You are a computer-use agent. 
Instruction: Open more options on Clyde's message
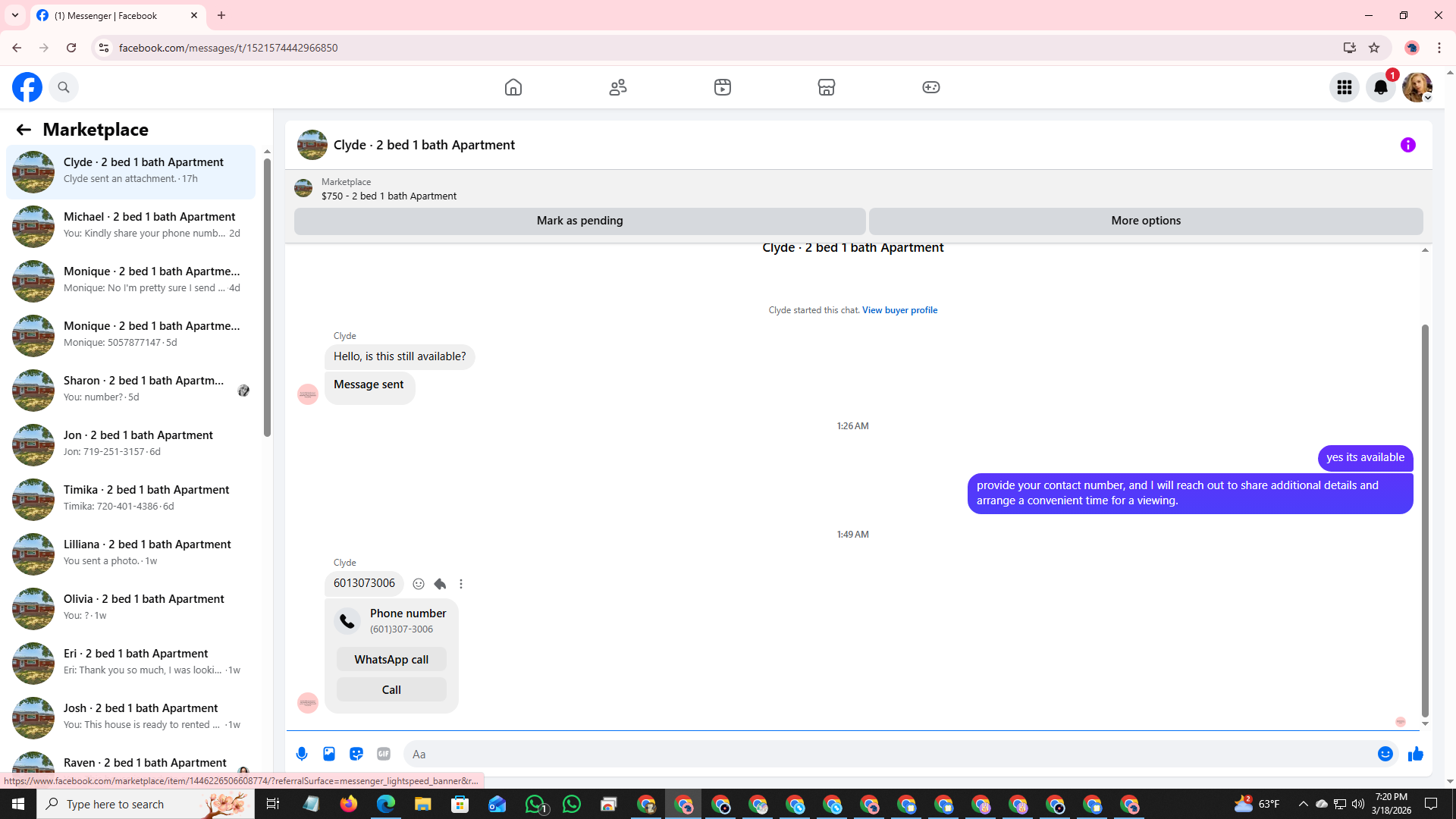click(461, 584)
